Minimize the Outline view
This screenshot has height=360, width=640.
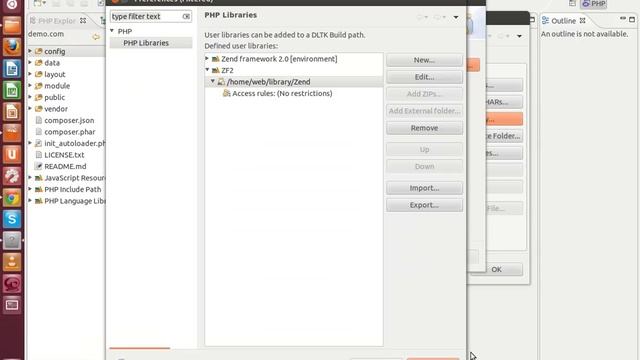pos(622,19)
